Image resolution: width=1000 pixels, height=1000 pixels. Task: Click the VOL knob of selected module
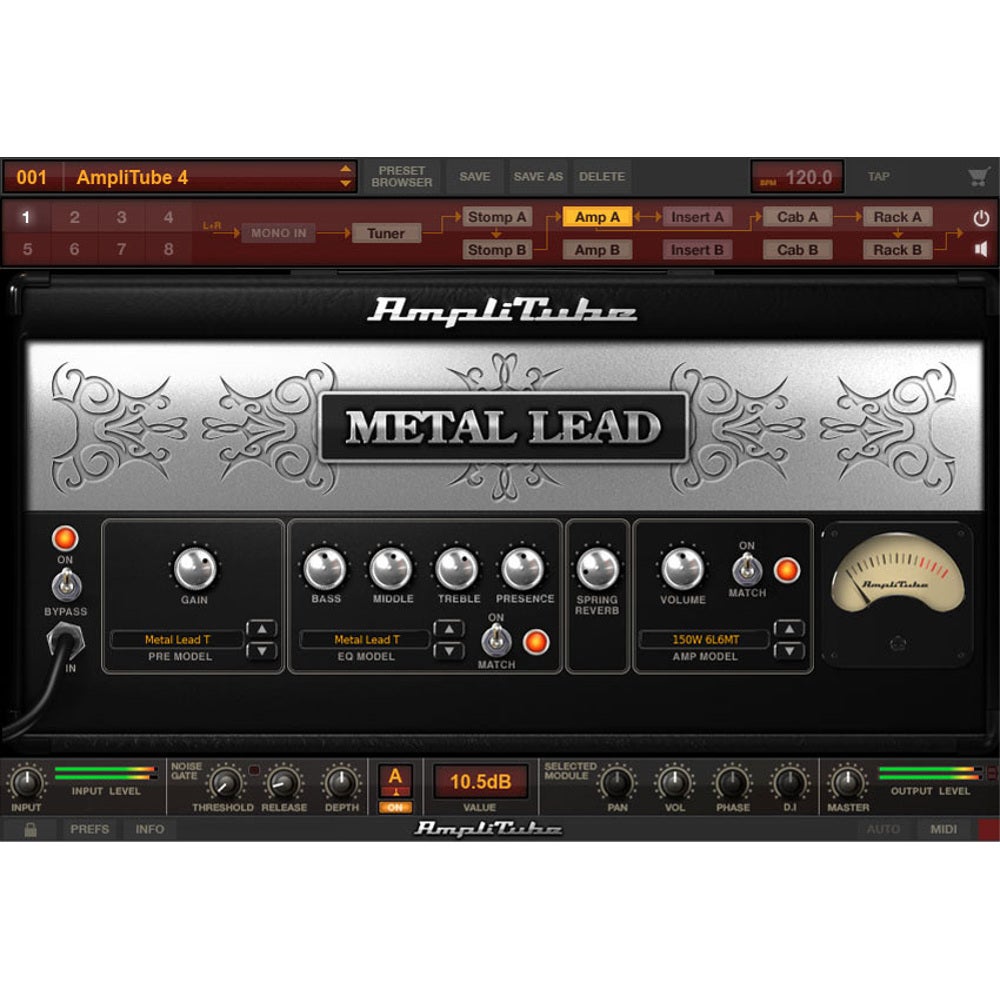[674, 783]
